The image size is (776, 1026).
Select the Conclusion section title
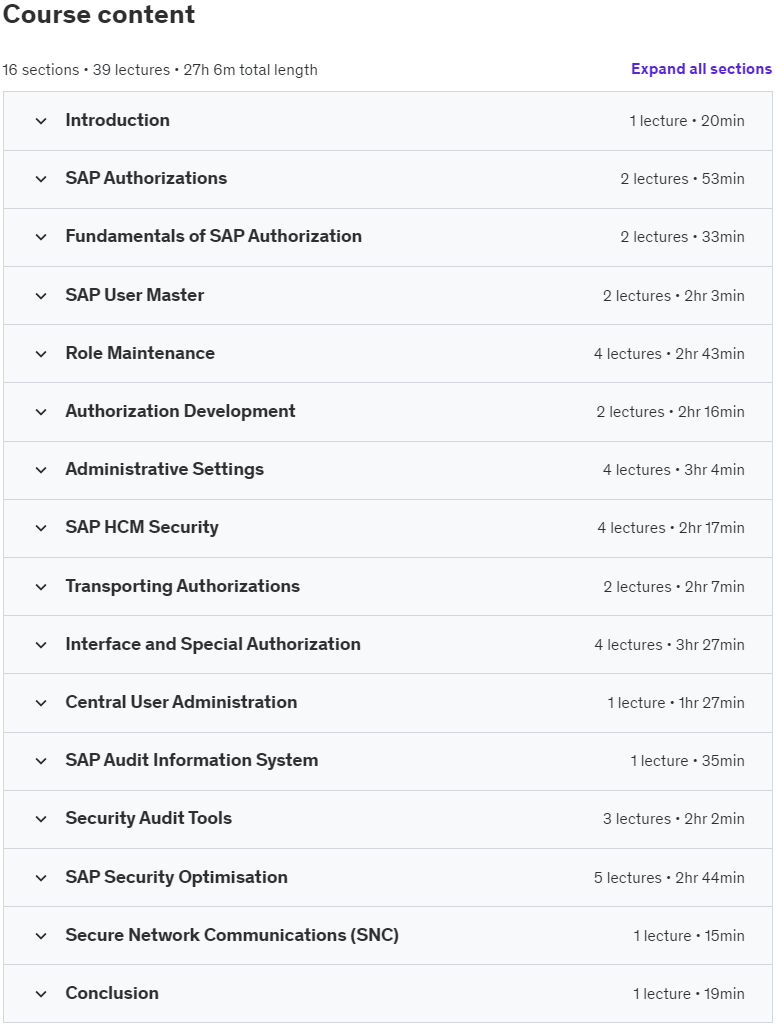112,993
